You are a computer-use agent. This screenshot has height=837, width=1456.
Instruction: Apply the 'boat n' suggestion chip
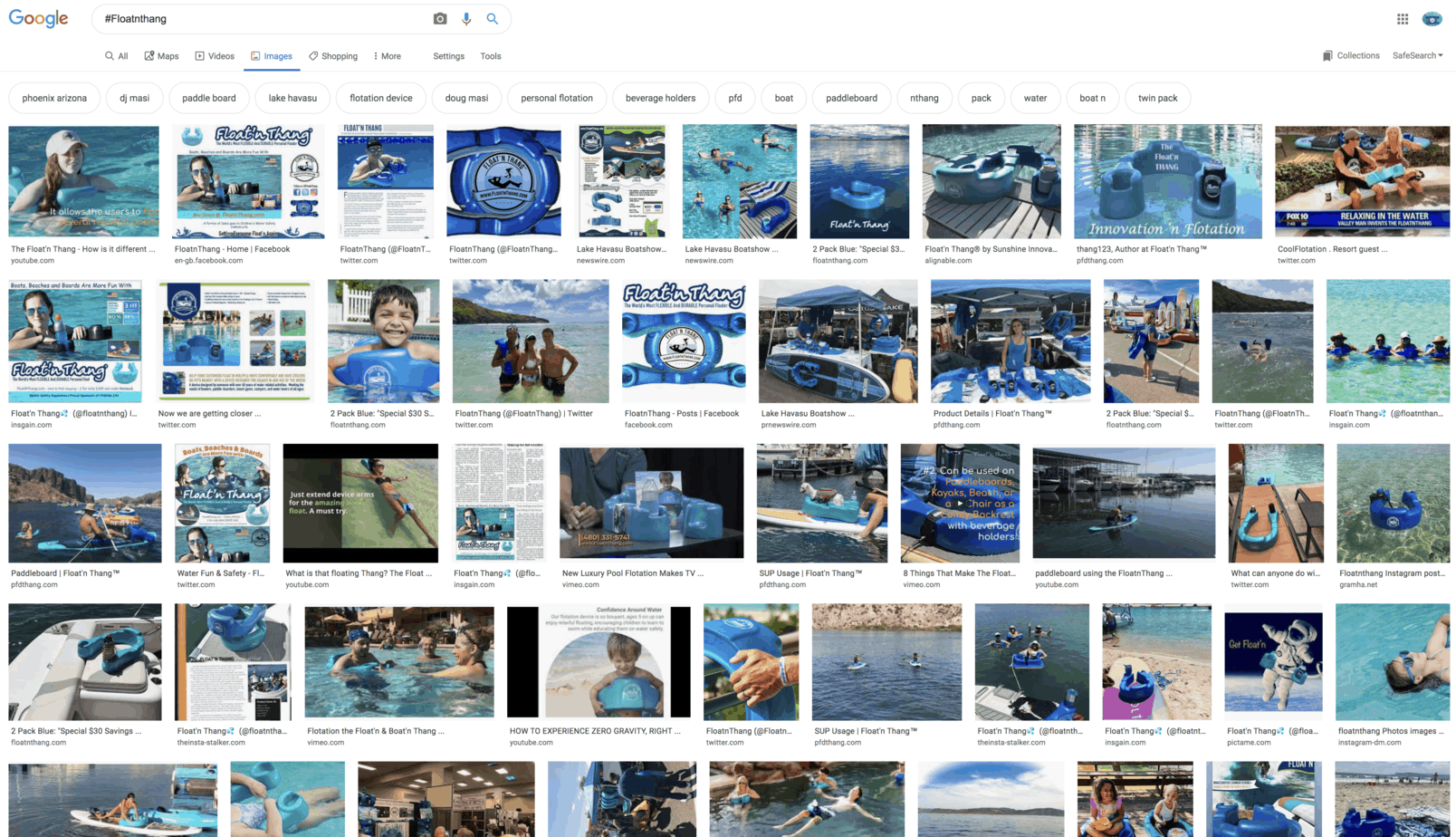(1093, 98)
